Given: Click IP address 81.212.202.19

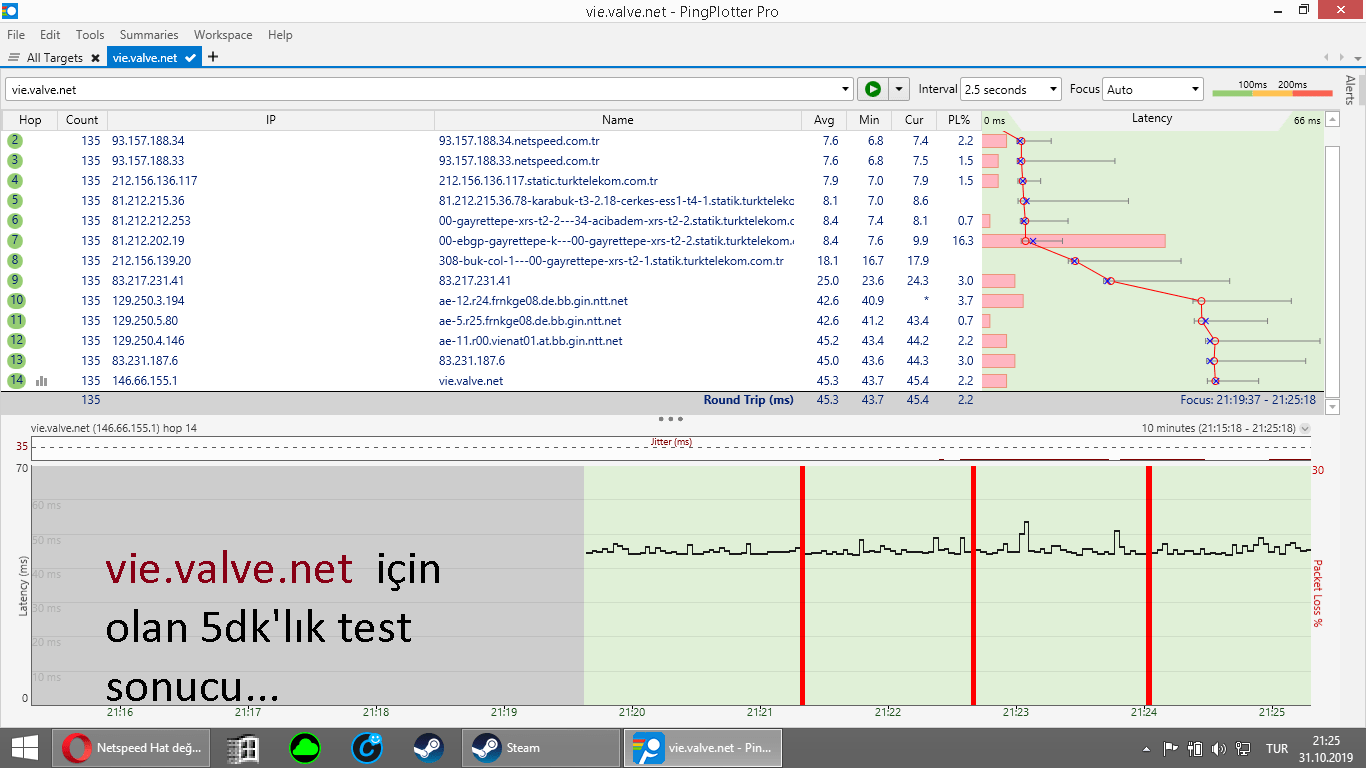Looking at the screenshot, I should tap(148, 241).
